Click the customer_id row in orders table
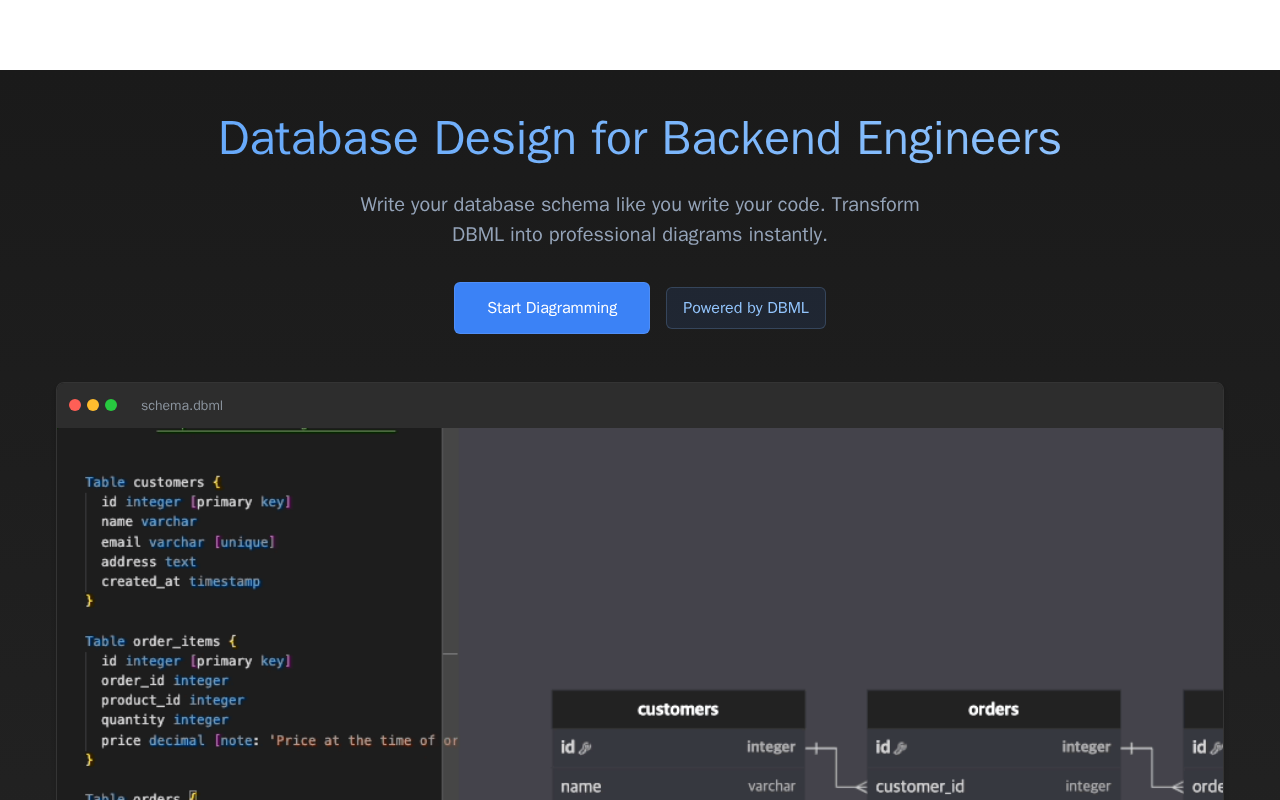 993,786
